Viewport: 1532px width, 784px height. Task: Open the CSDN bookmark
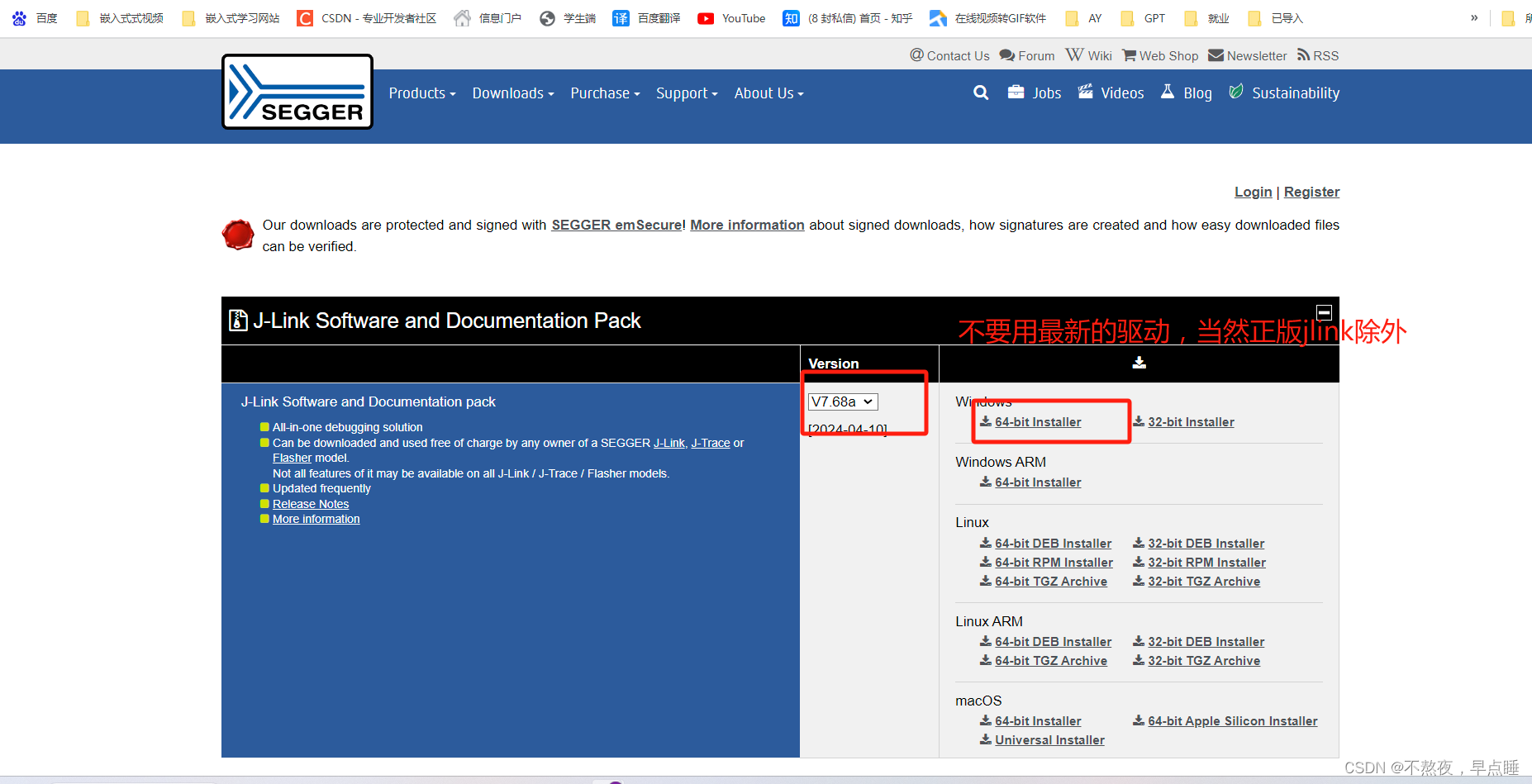click(367, 18)
